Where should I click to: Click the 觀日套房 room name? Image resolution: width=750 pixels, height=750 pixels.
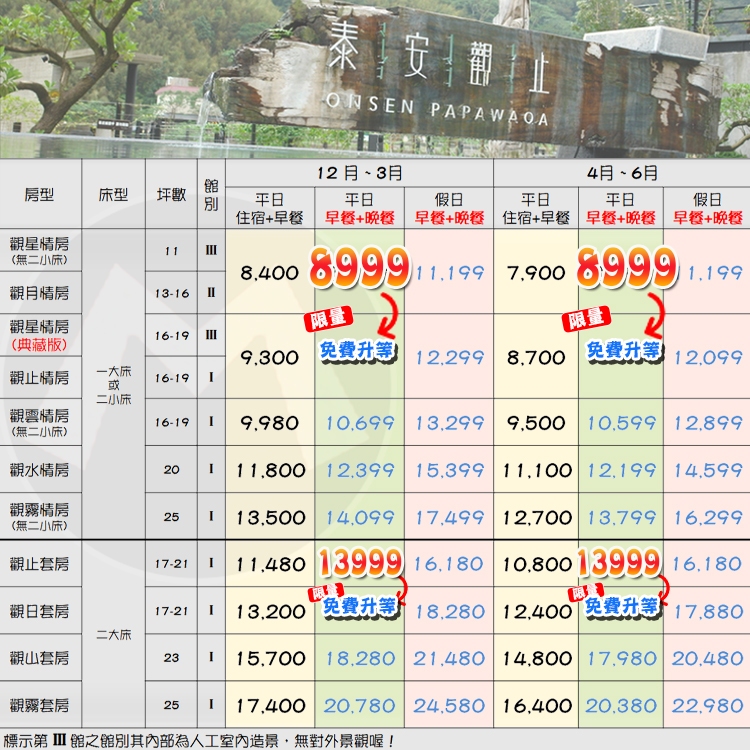(39, 611)
